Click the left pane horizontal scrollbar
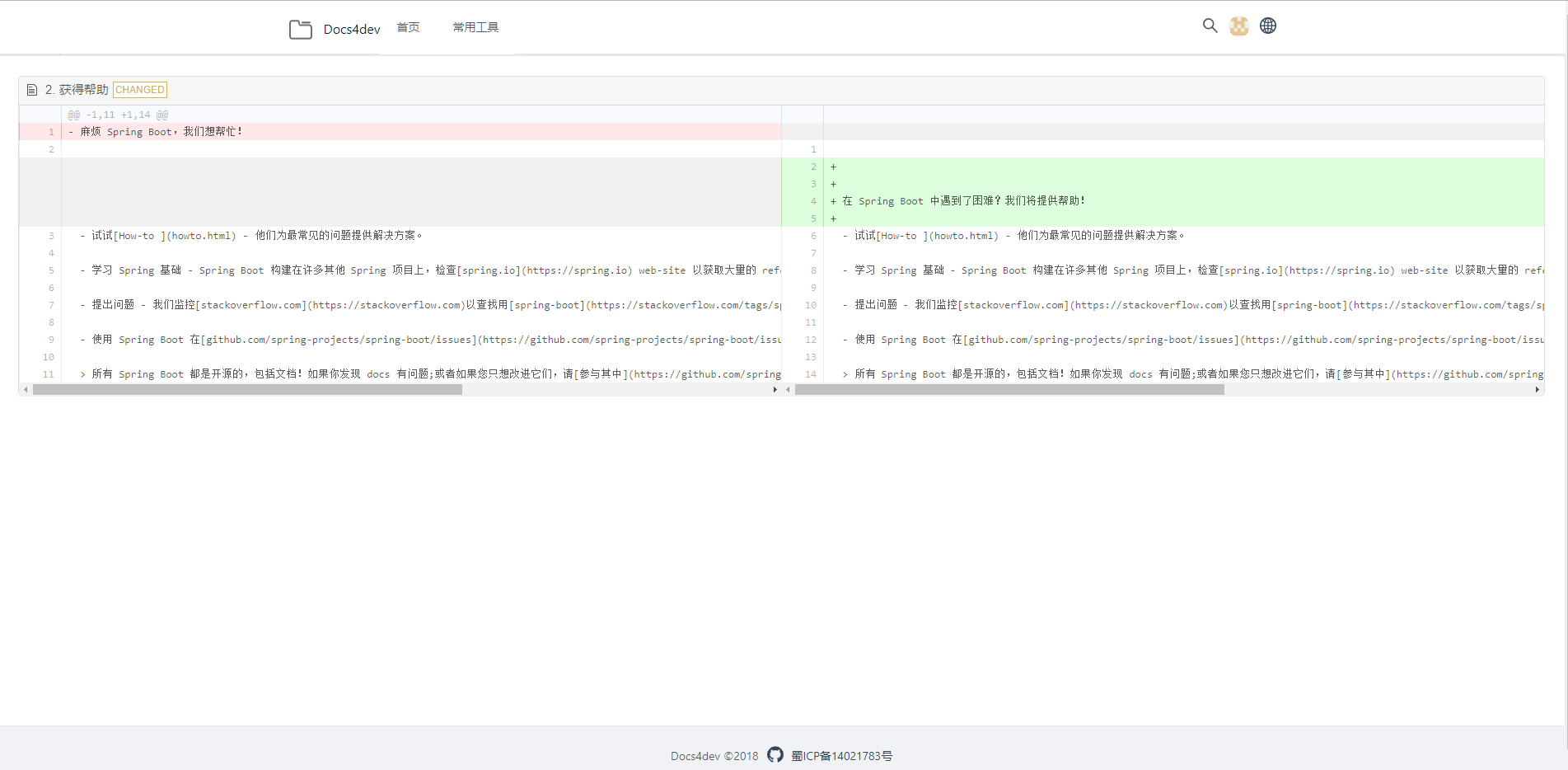This screenshot has width=1568, height=770. pos(247,389)
